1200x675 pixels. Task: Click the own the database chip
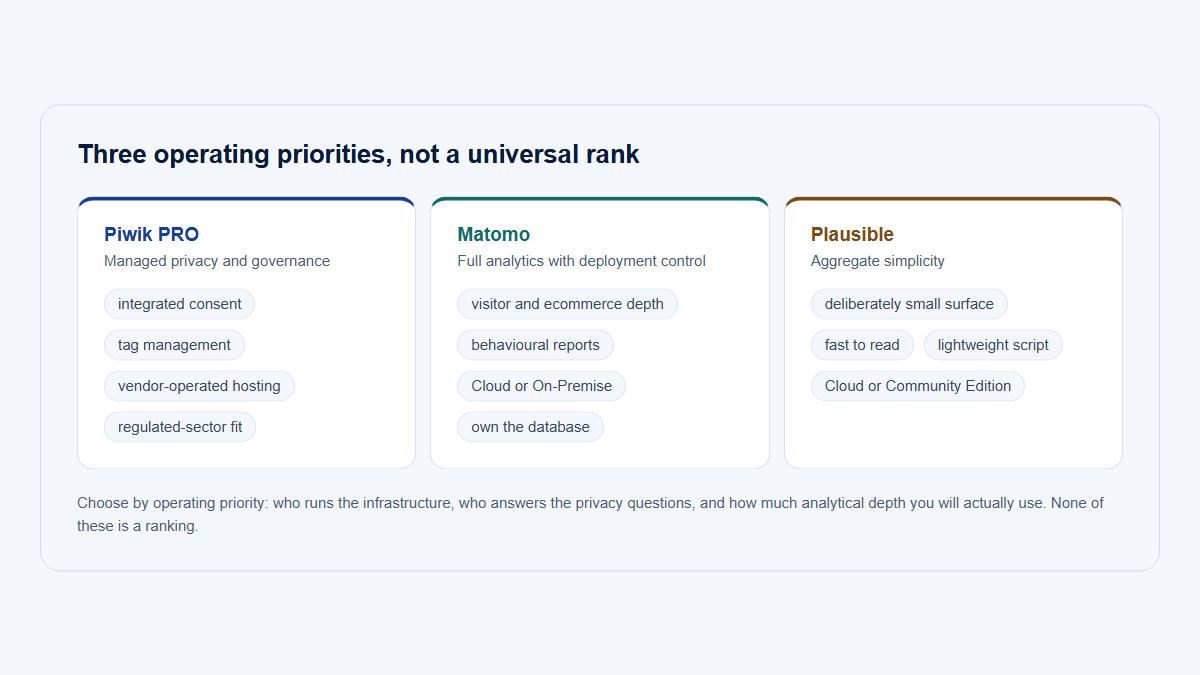click(x=530, y=427)
